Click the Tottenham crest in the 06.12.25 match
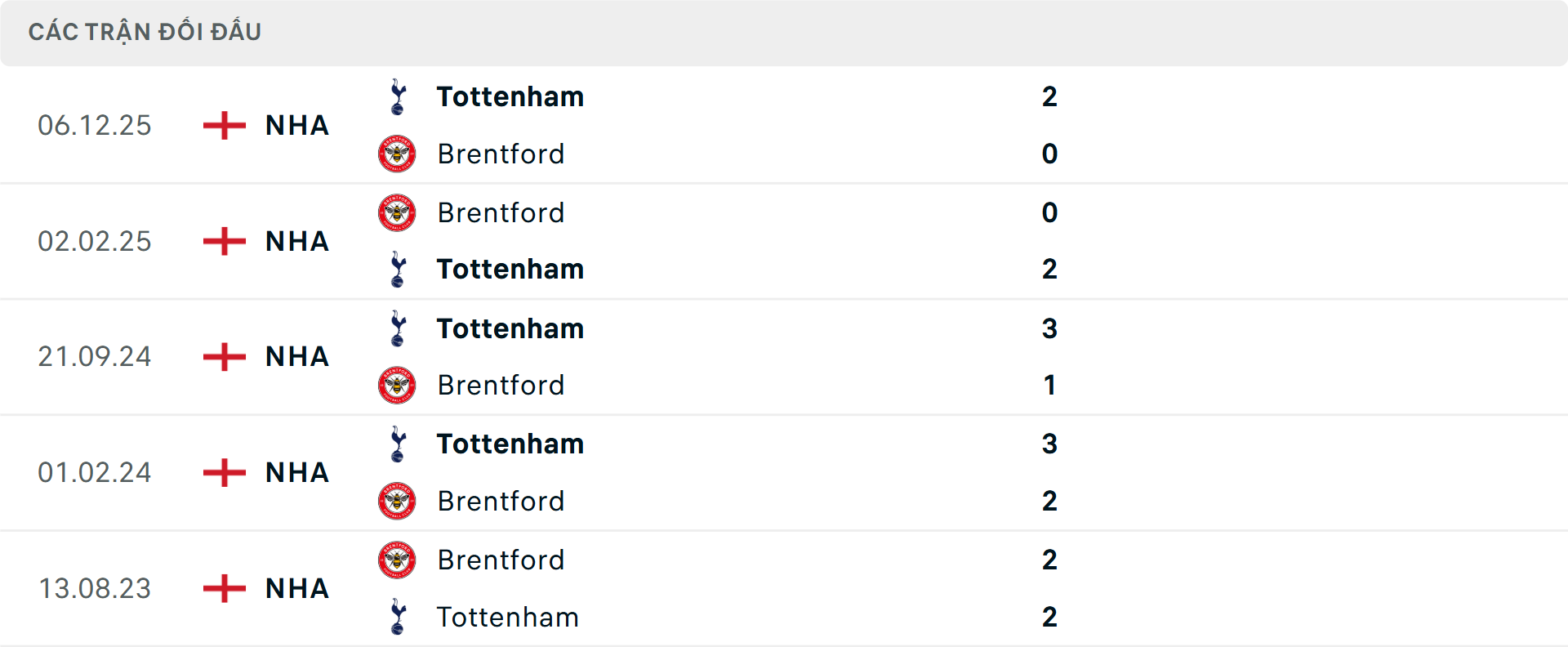Viewport: 1568px width, 647px height. (398, 96)
